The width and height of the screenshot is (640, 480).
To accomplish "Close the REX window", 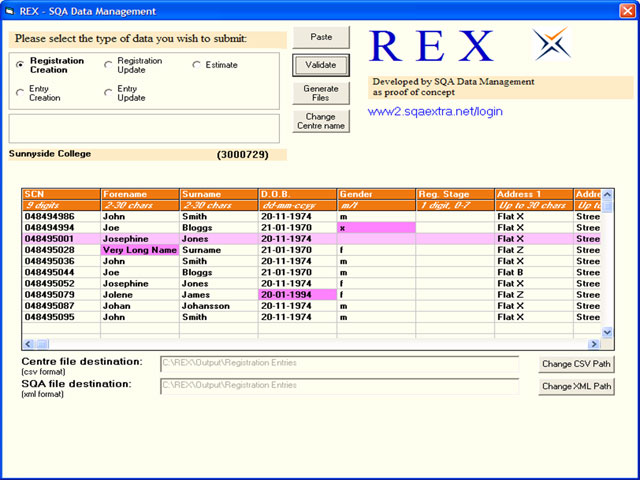I will [627, 11].
